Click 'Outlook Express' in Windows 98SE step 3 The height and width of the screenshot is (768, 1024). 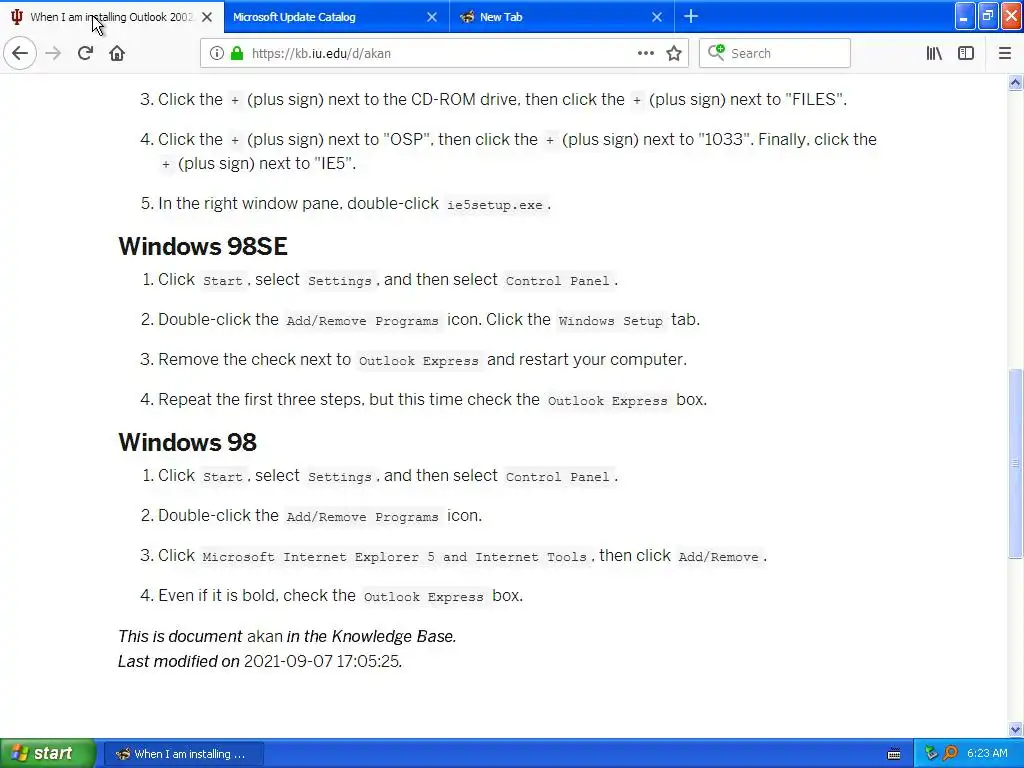click(x=419, y=361)
